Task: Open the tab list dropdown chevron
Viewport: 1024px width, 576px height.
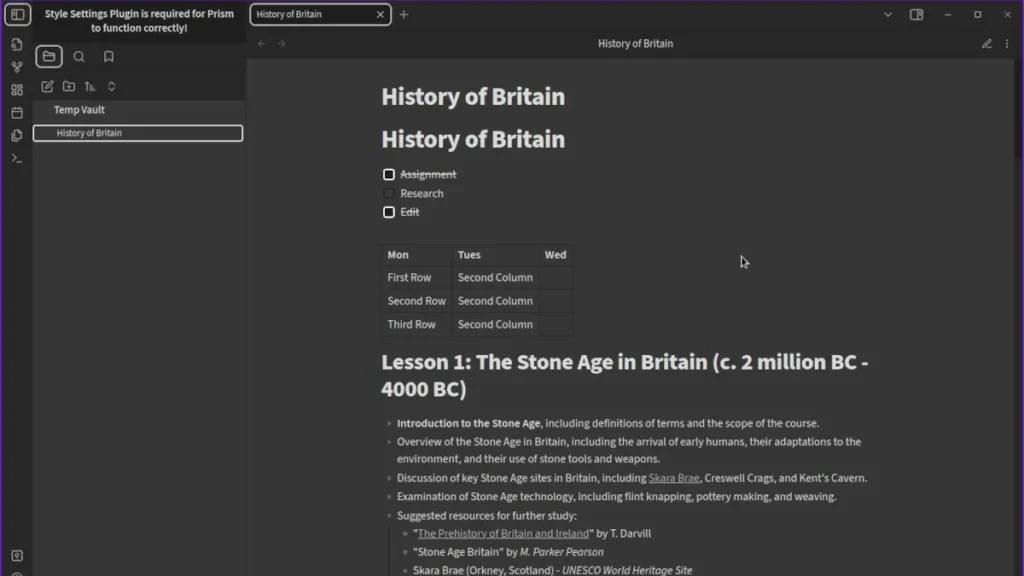Action: [888, 14]
